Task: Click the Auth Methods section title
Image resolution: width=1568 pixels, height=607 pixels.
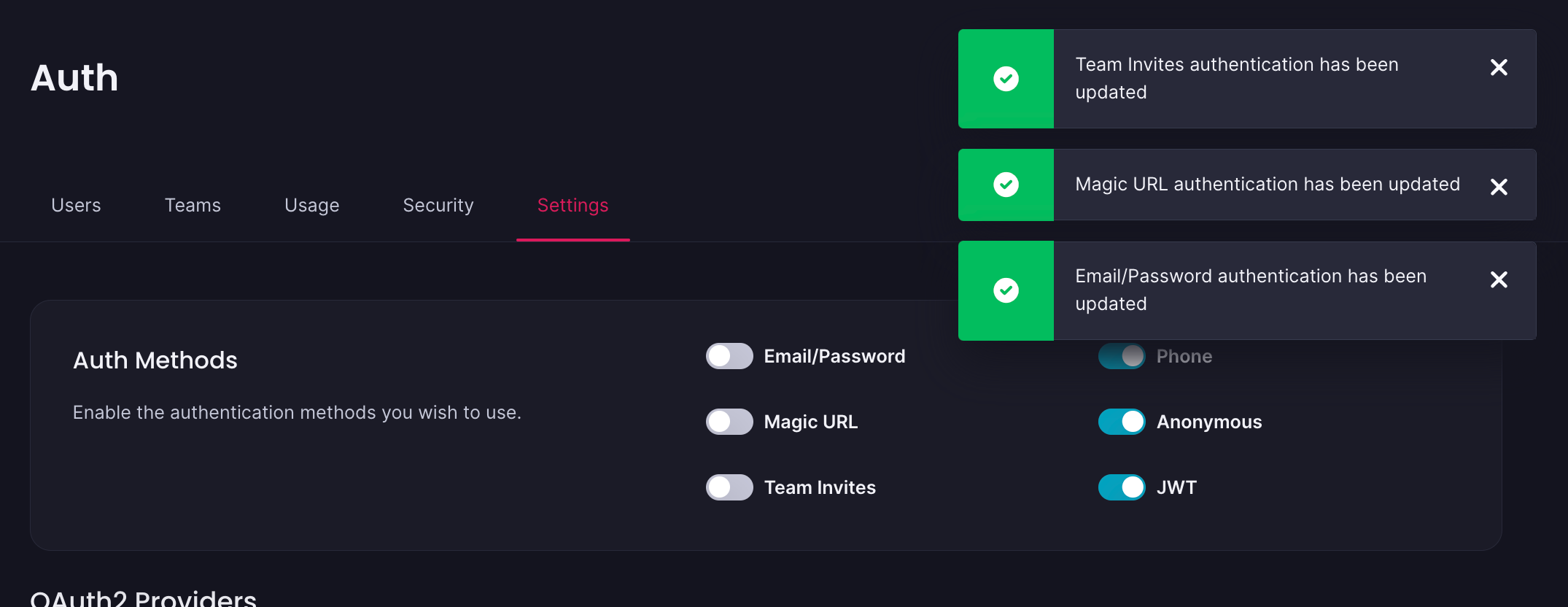Action: (155, 360)
